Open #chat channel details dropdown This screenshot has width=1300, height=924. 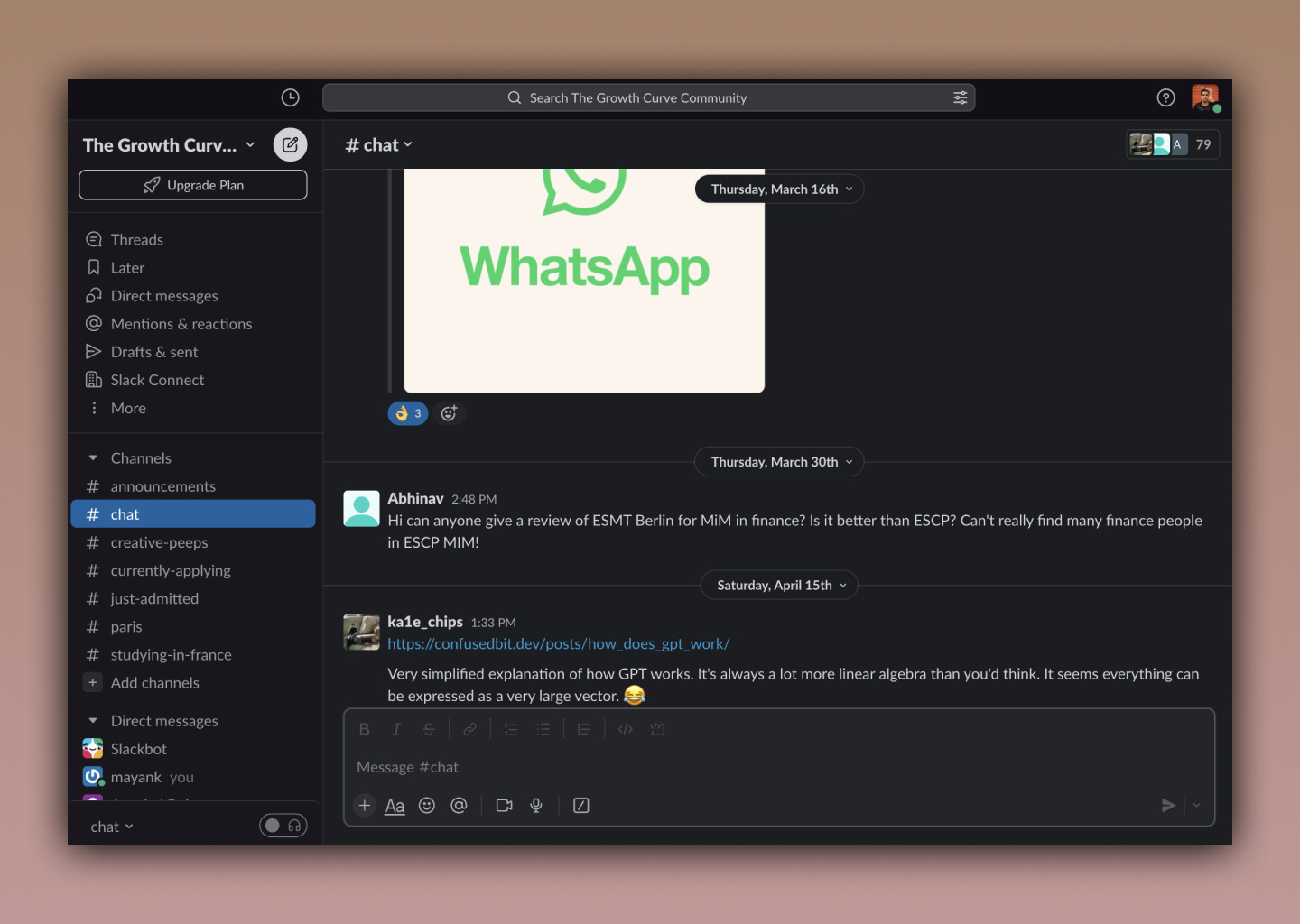coord(379,145)
